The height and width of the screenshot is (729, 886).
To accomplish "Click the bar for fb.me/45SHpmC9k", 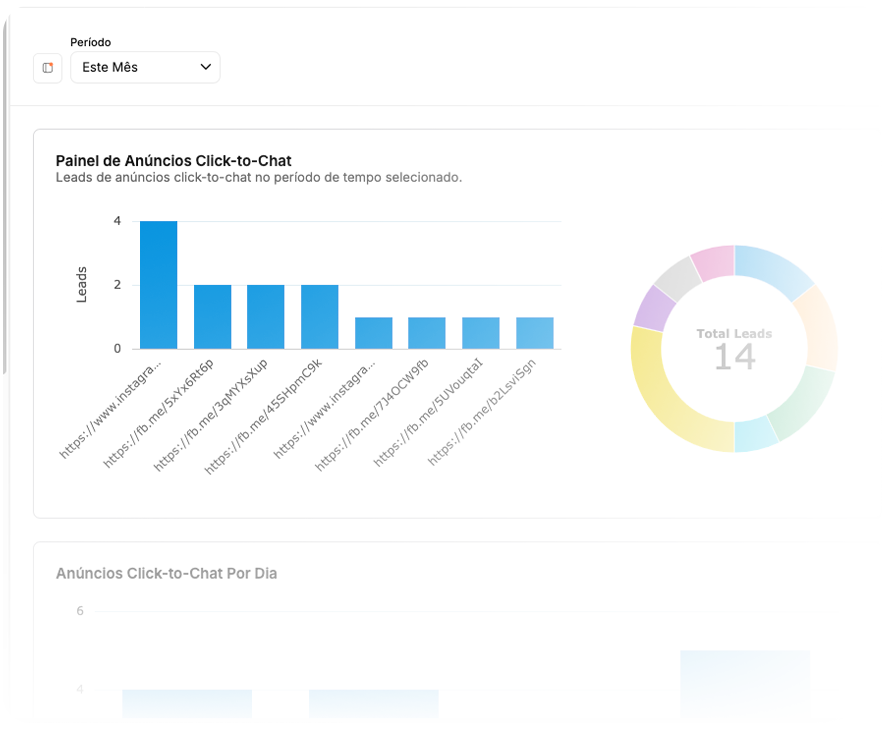I will (x=320, y=317).
